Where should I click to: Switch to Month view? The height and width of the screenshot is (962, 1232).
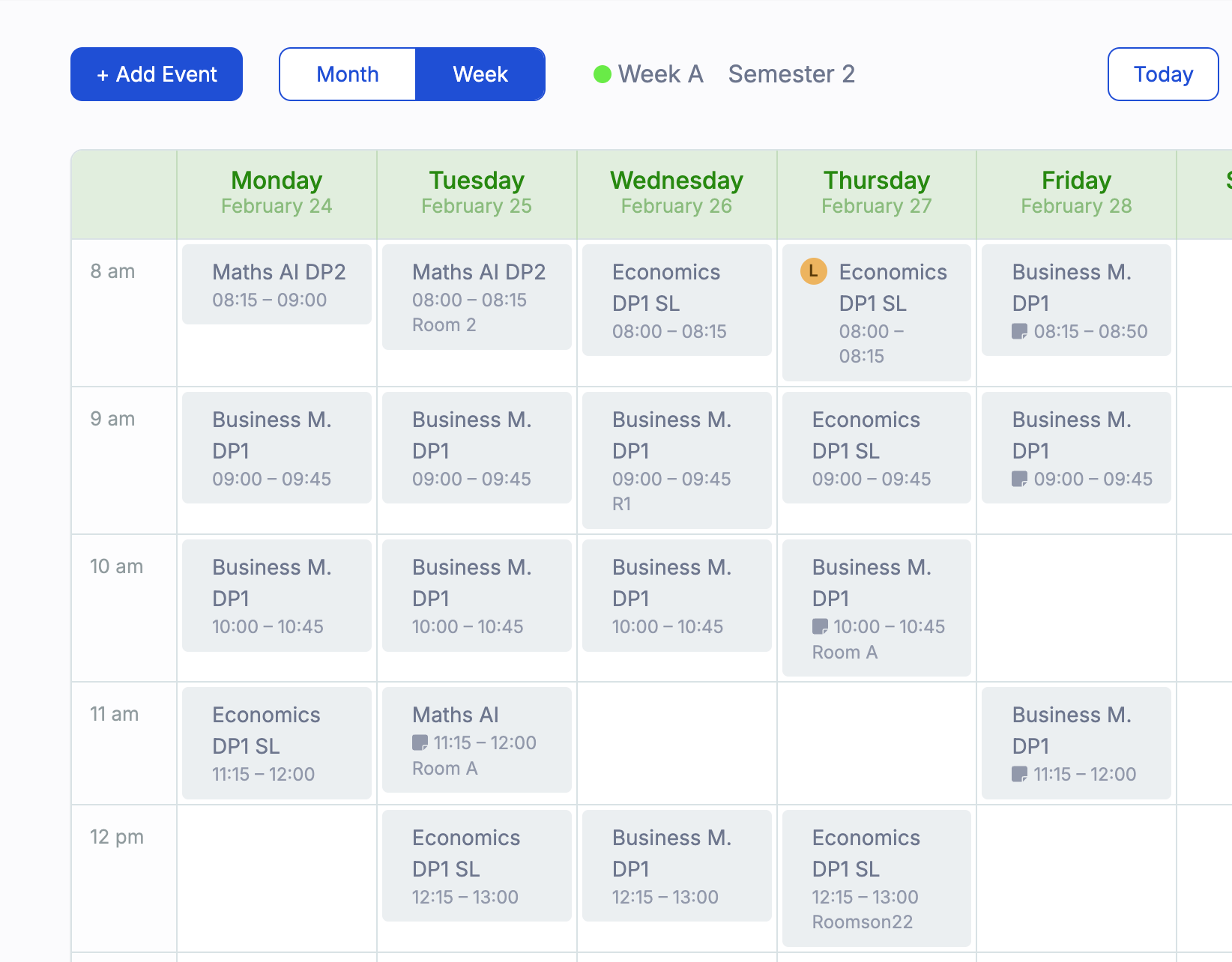pos(347,73)
